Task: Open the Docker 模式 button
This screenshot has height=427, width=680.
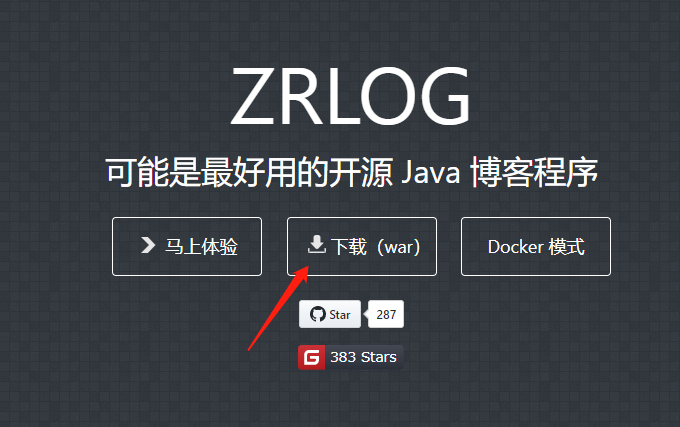Action: pos(536,246)
